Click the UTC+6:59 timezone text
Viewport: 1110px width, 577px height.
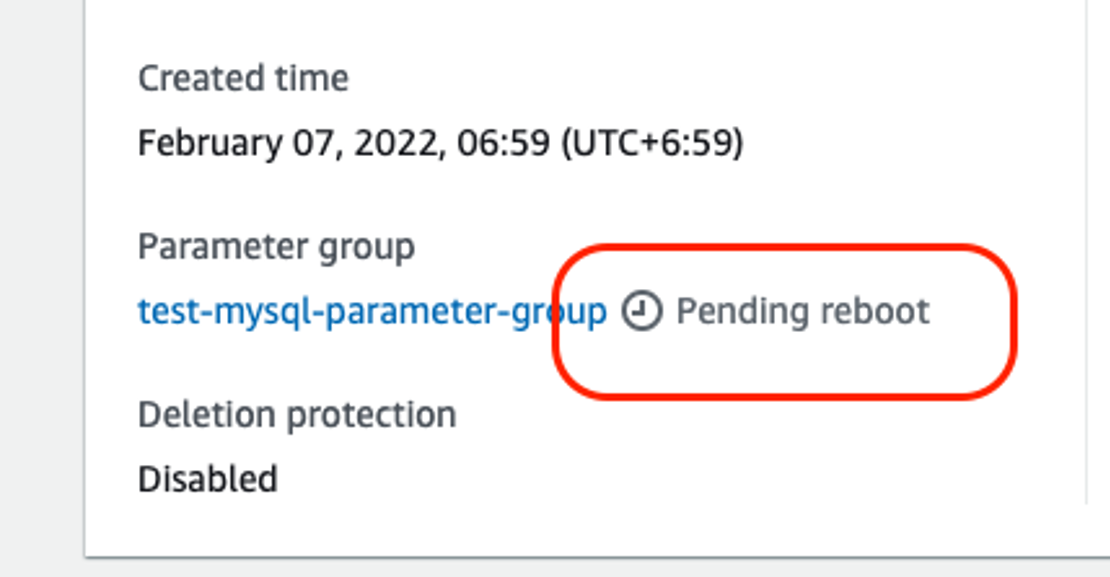pyautogui.click(x=652, y=143)
